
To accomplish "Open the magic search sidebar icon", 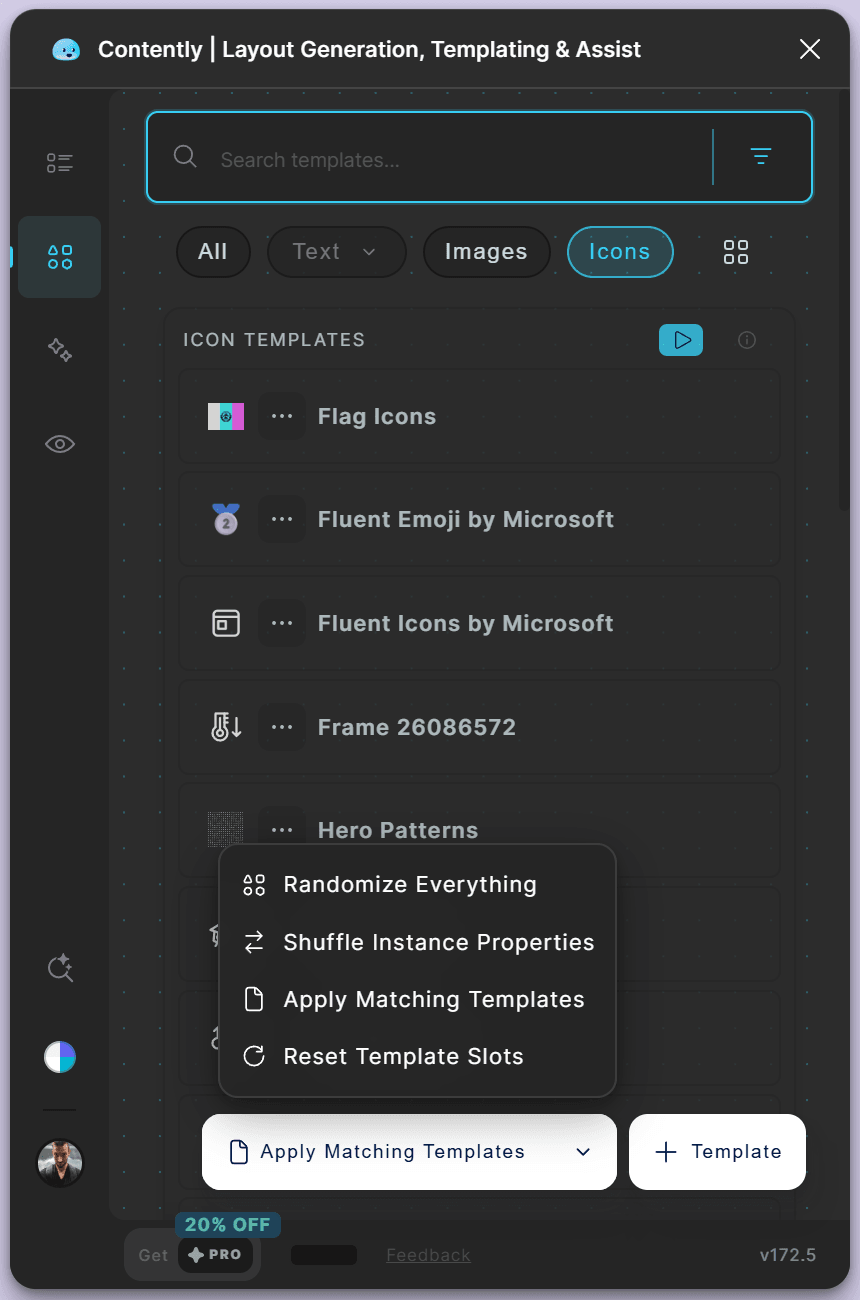I will 60,968.
